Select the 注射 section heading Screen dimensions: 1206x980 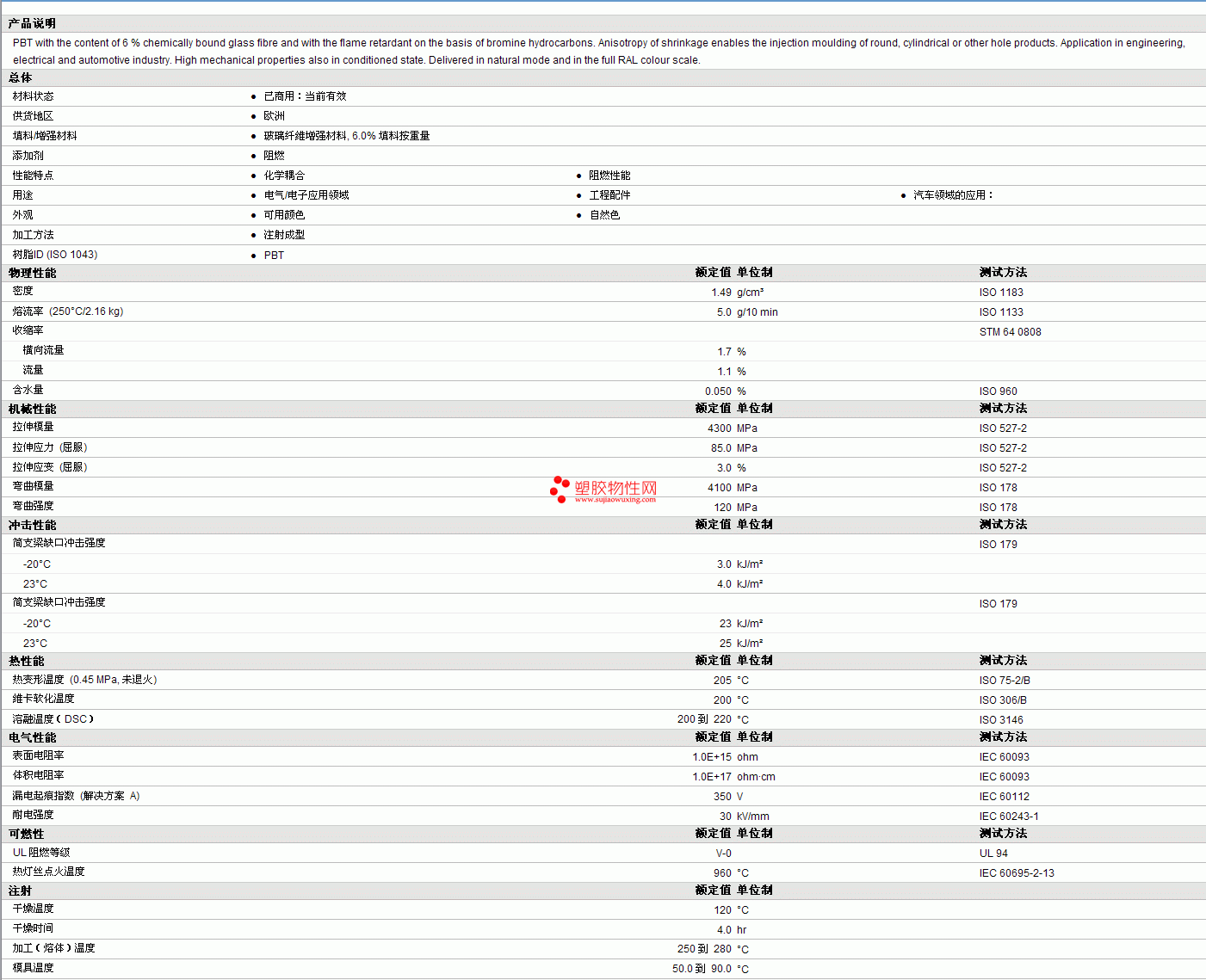(21, 891)
